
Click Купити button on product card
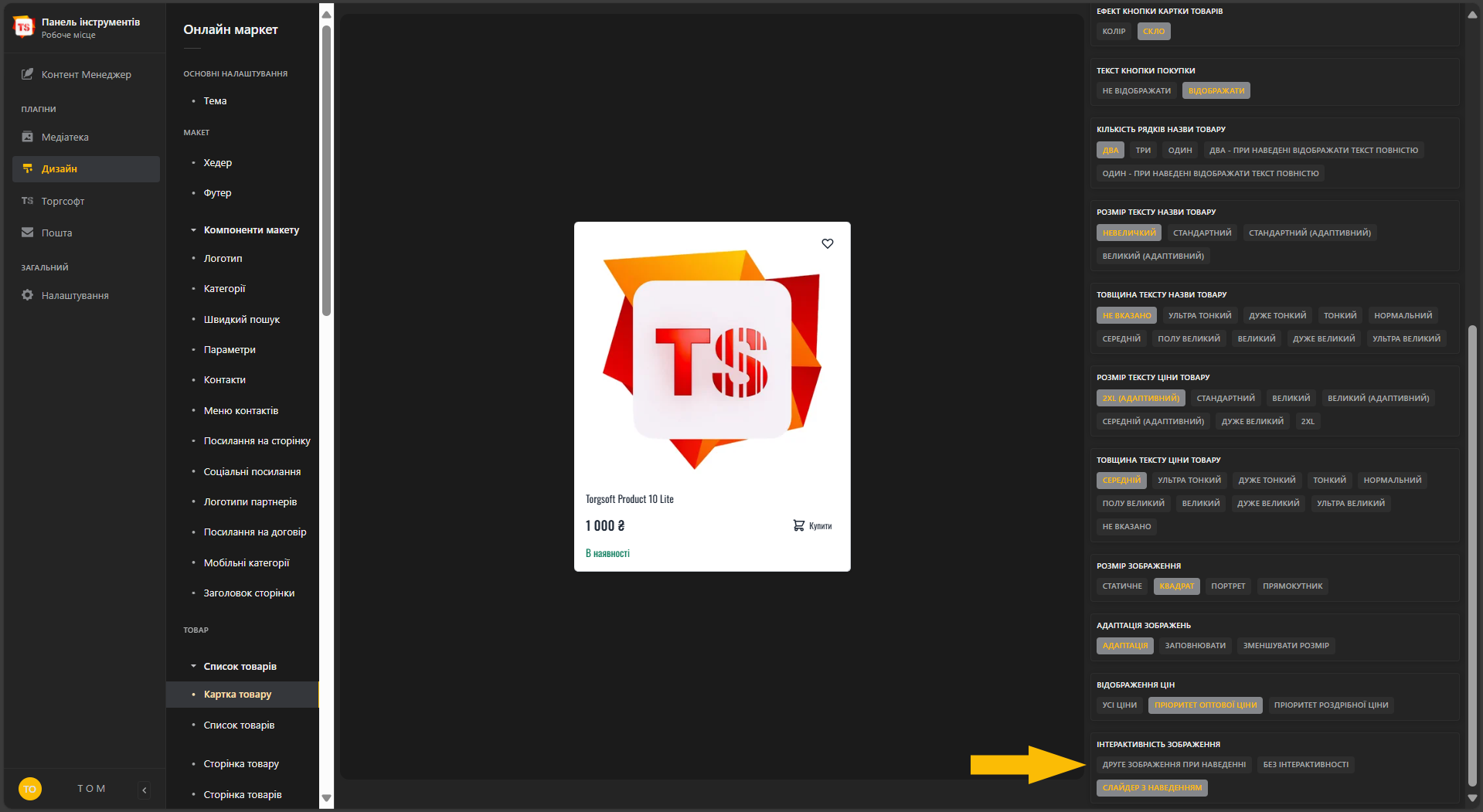[x=812, y=525]
